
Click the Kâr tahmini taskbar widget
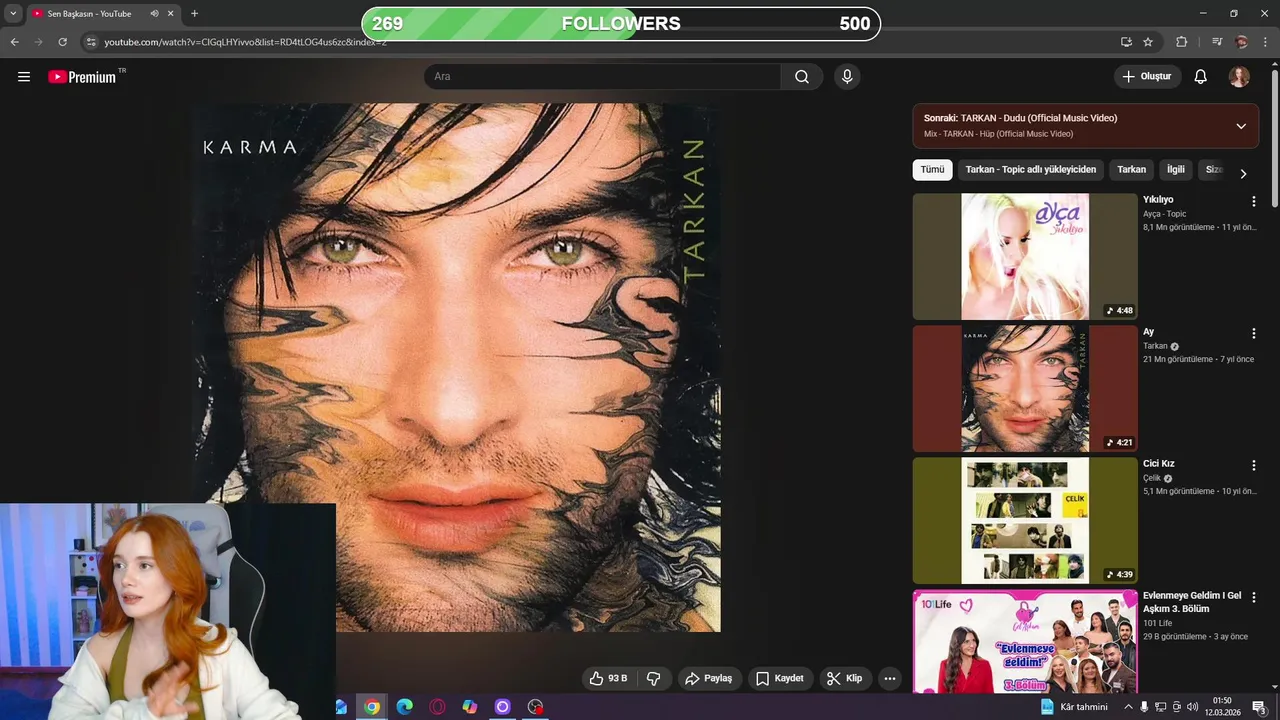1075,707
